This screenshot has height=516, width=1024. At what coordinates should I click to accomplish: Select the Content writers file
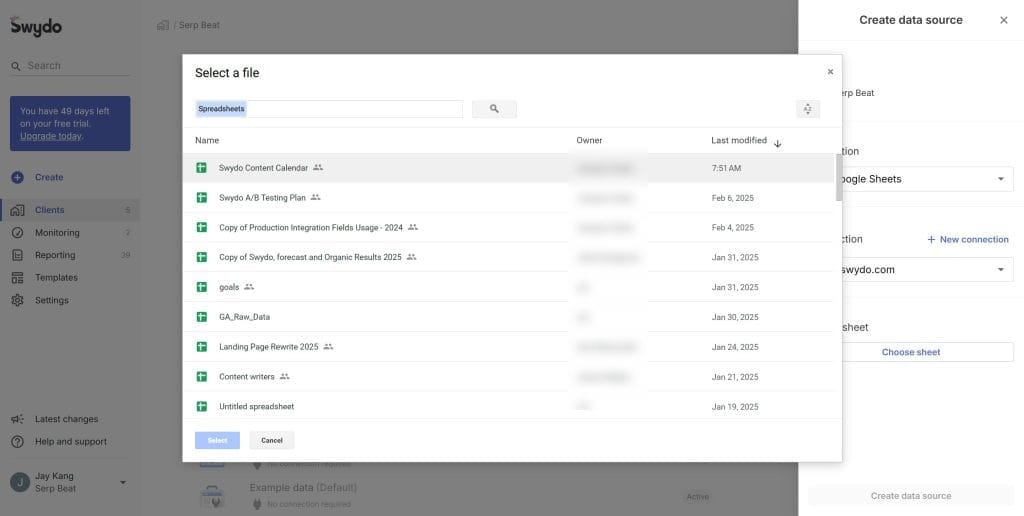coord(509,376)
